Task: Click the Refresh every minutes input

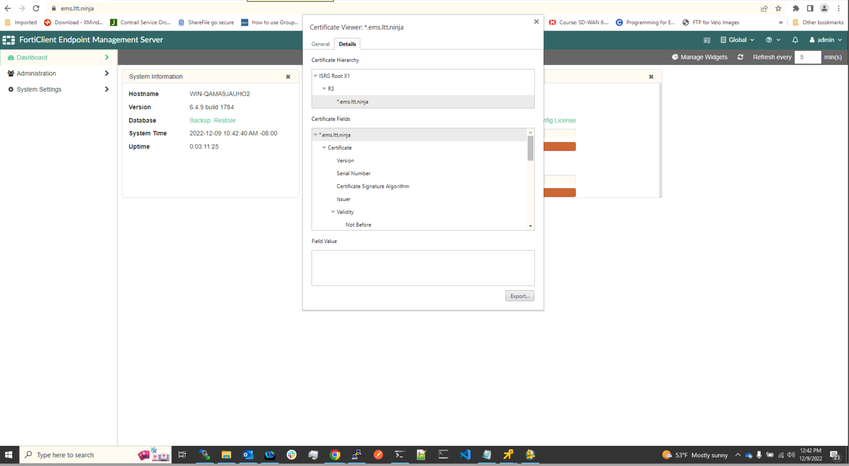Action: (x=807, y=57)
